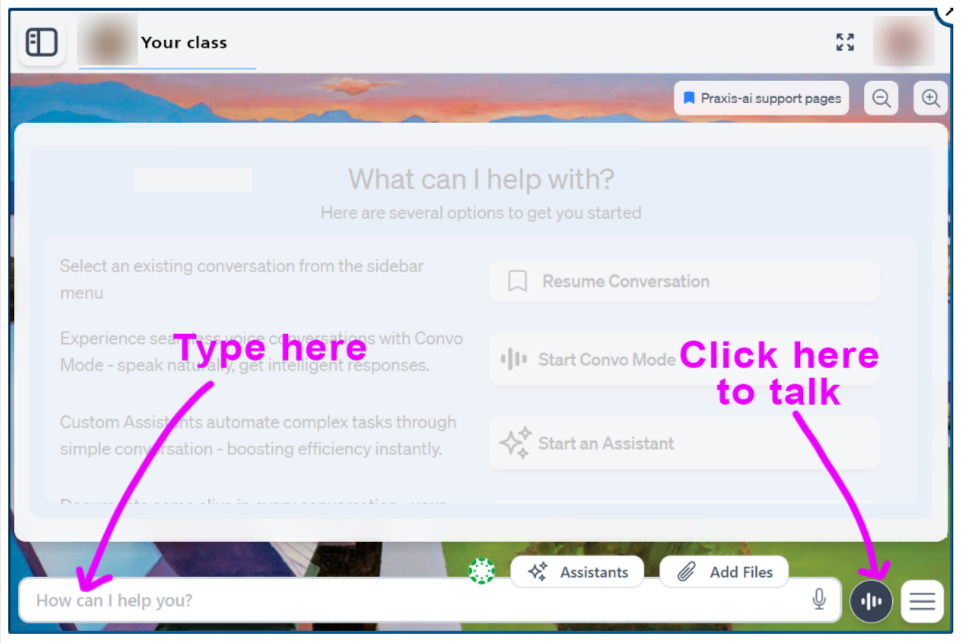Click the bookmark icon in Resume Conversation
The height and width of the screenshot is (643, 965).
click(x=518, y=281)
